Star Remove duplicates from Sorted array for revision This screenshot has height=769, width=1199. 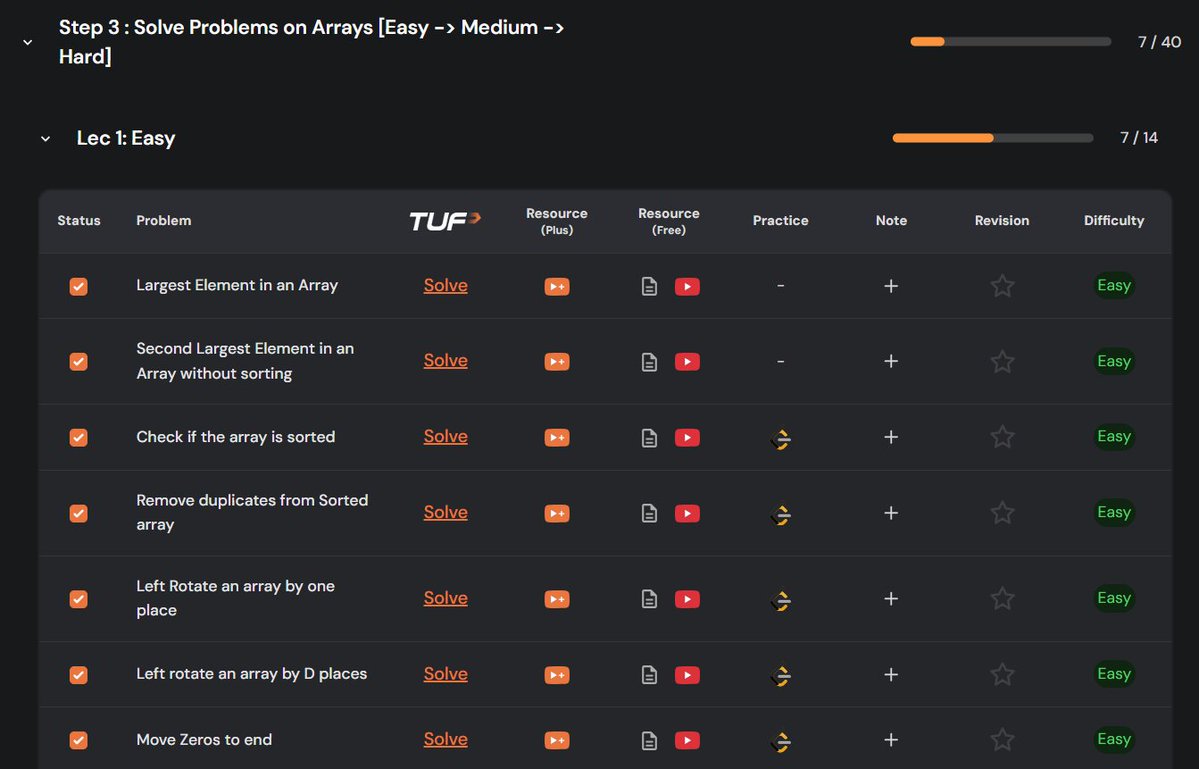tap(1002, 512)
